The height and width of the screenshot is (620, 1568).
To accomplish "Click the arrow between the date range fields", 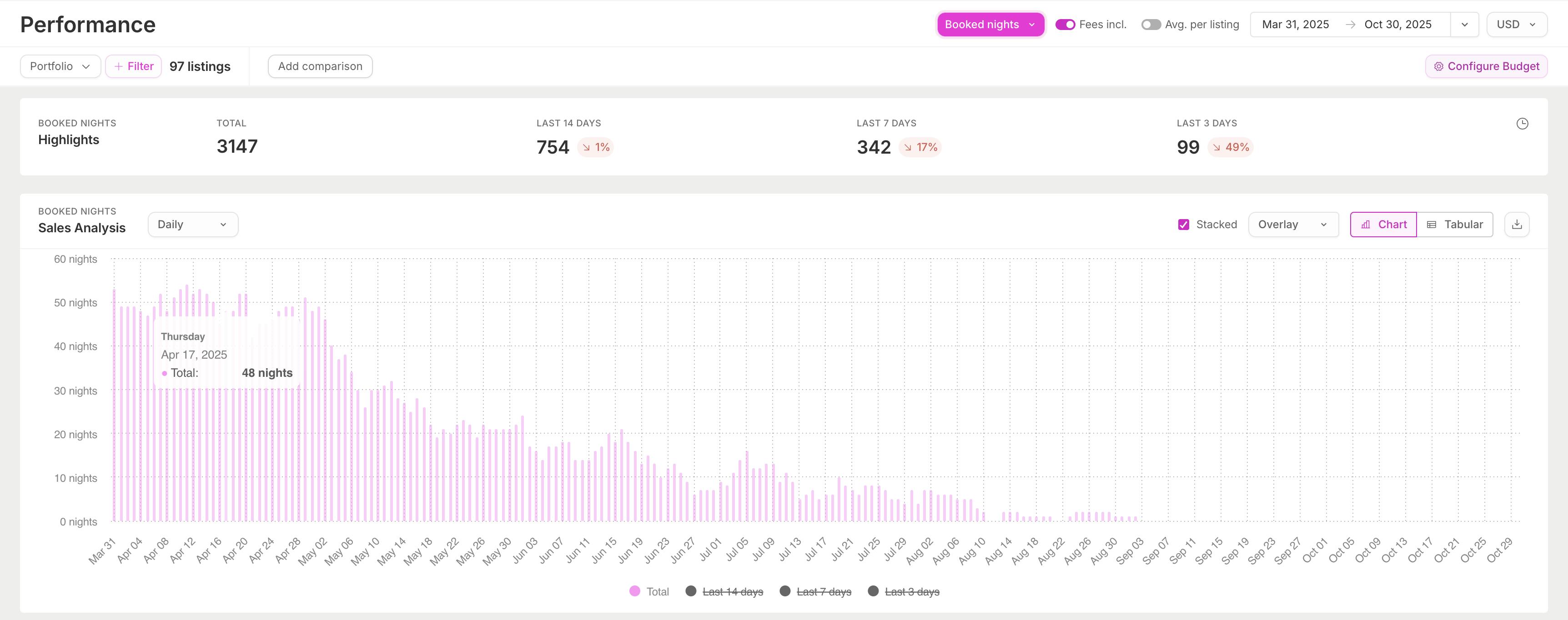I will (x=1350, y=25).
